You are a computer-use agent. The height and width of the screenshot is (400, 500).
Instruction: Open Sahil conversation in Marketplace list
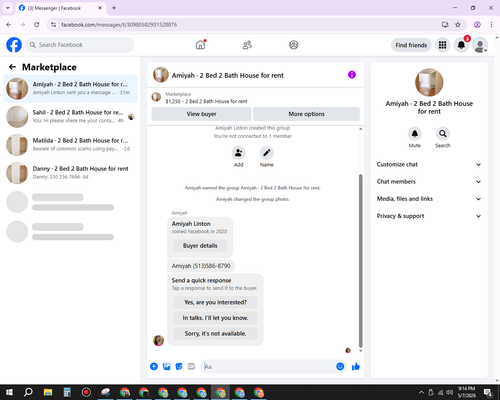[70, 117]
